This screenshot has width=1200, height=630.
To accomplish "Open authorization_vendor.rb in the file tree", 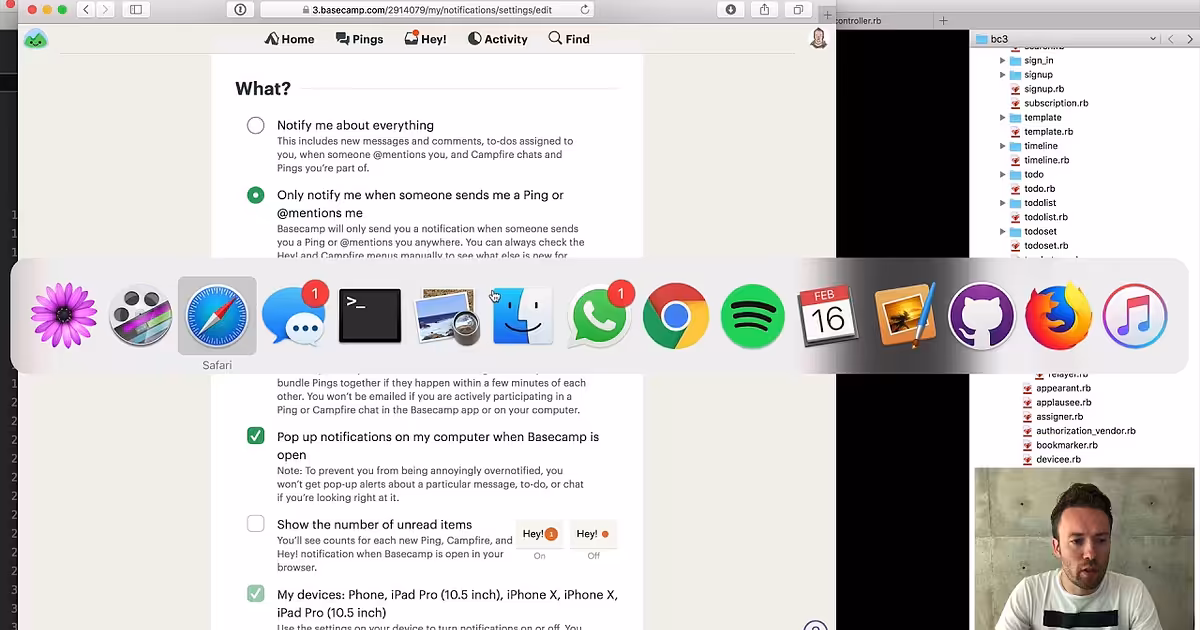I will point(1085,431).
